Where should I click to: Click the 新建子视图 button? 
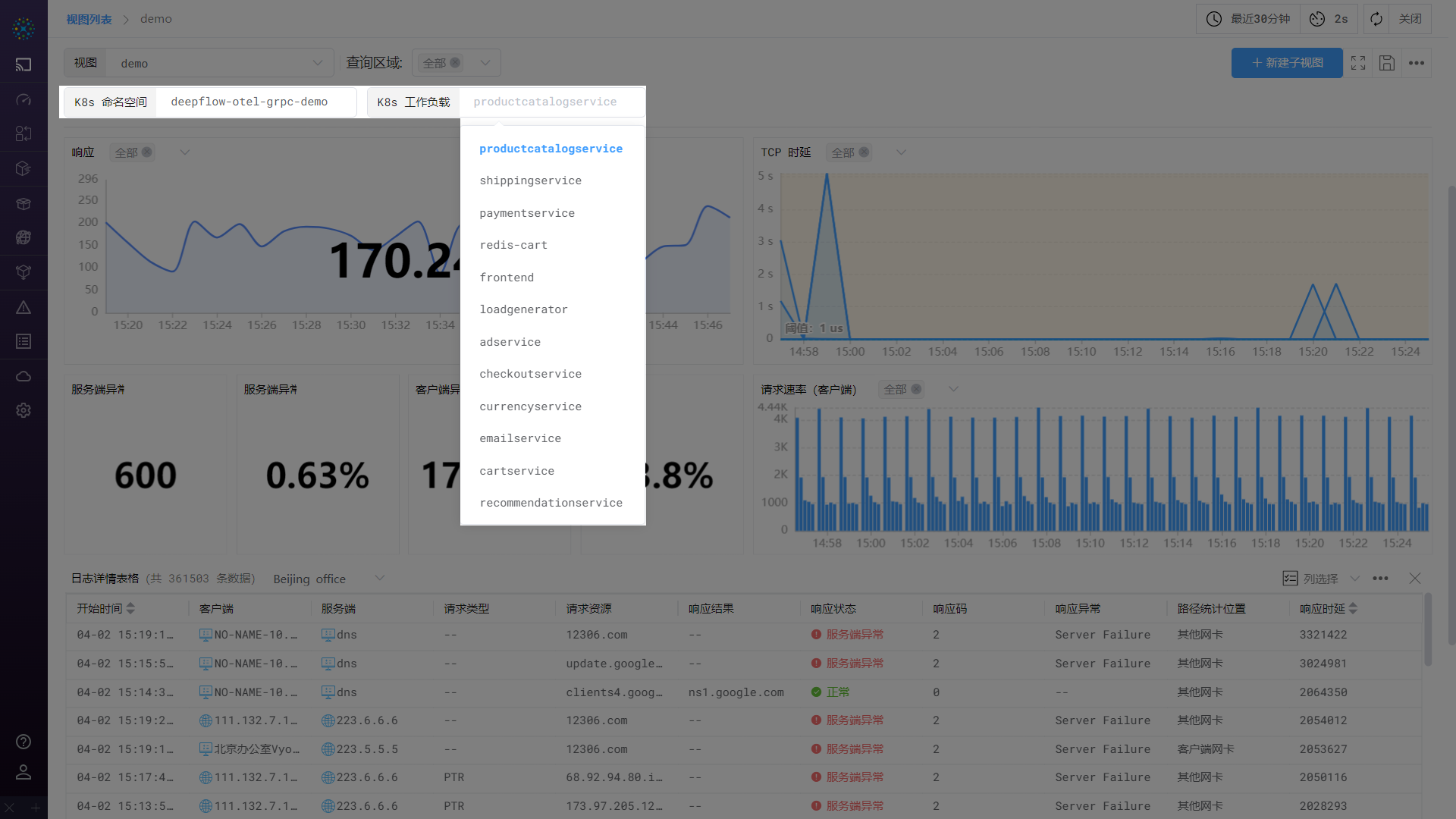tap(1286, 63)
